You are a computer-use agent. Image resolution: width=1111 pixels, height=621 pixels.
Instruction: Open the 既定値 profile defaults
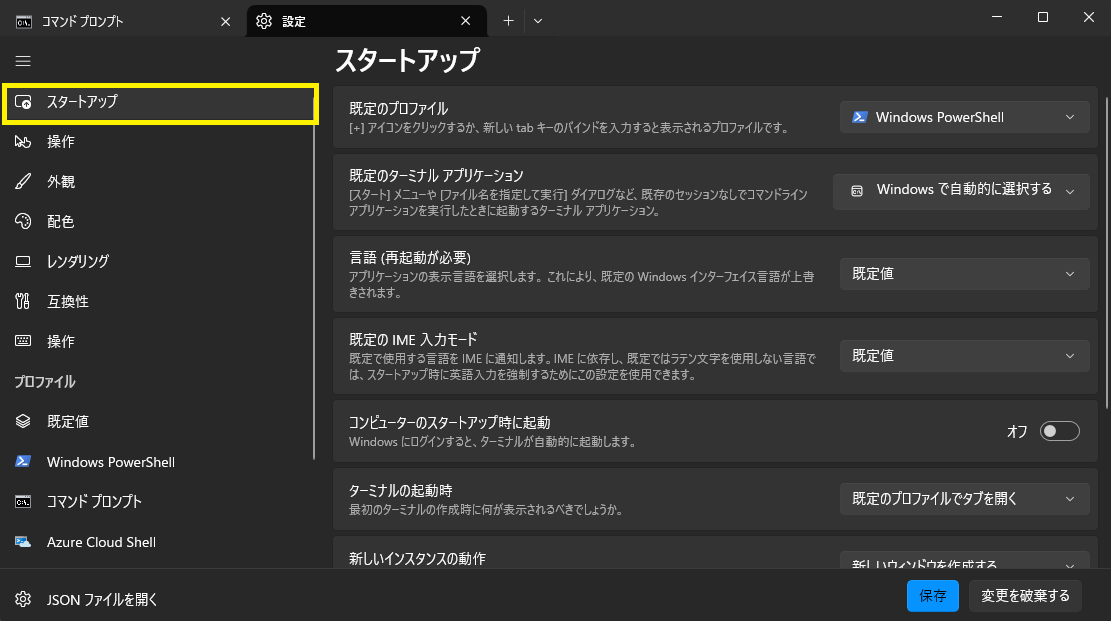[67, 422]
